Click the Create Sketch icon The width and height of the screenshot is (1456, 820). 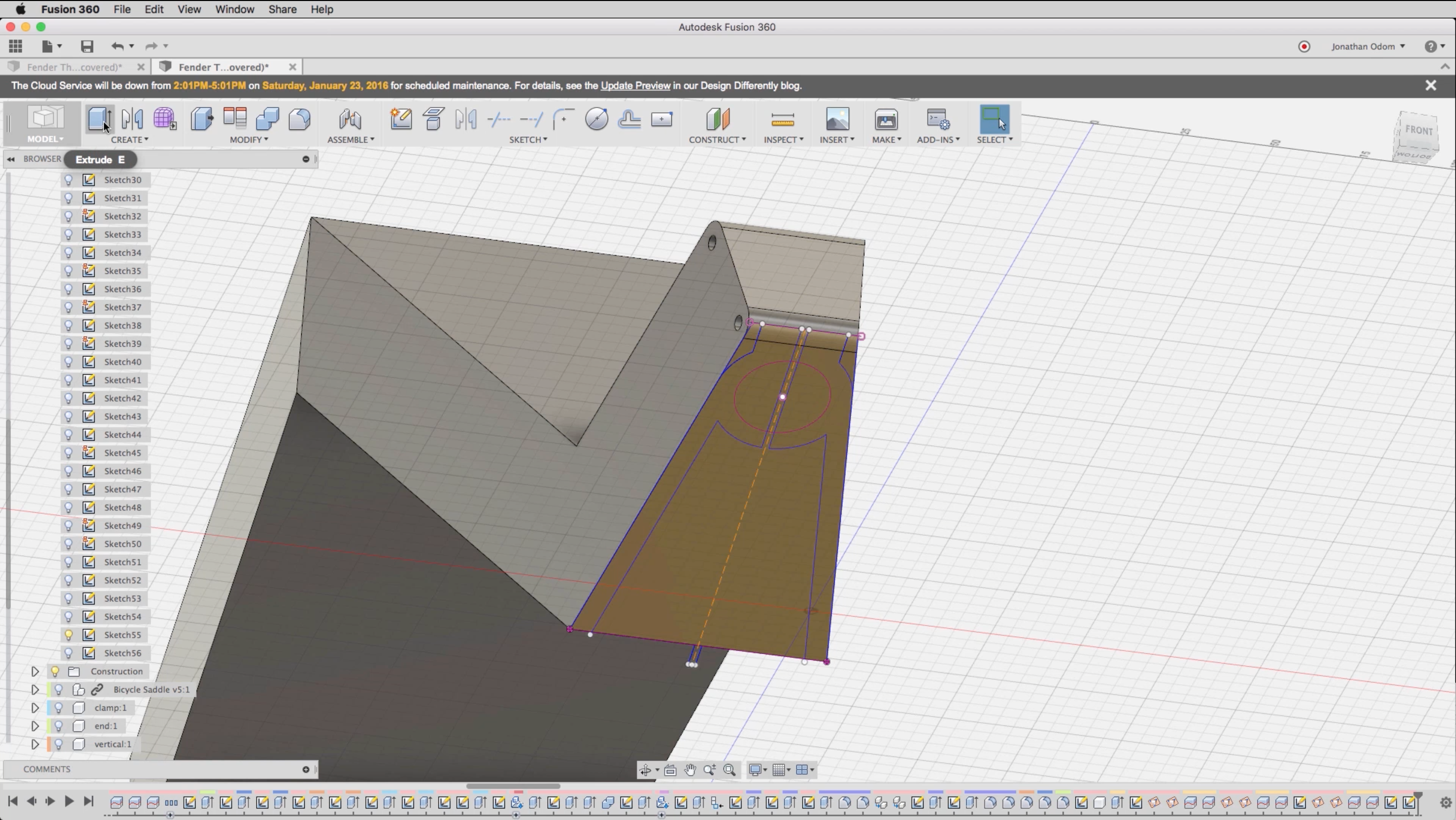[401, 119]
